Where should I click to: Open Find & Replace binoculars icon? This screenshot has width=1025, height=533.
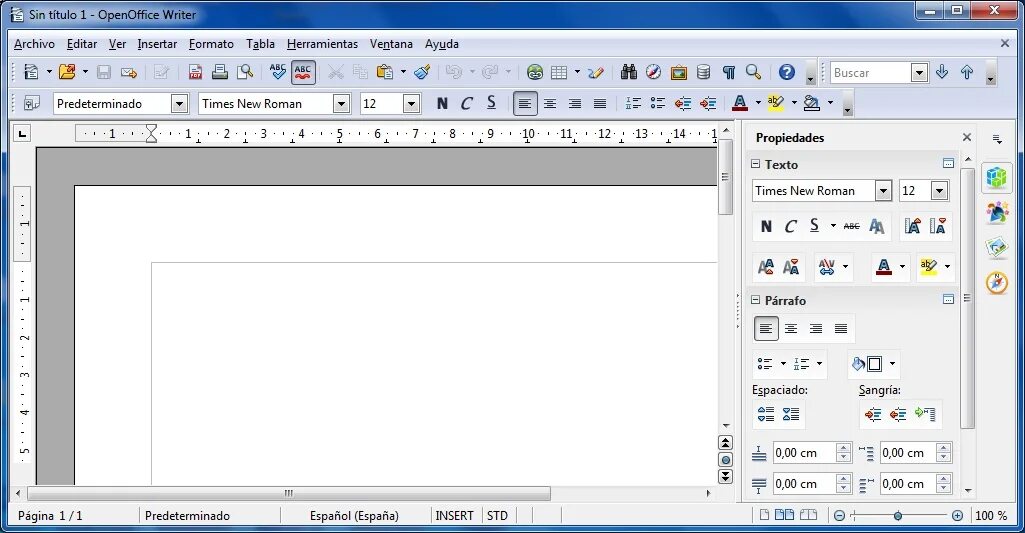(629, 72)
